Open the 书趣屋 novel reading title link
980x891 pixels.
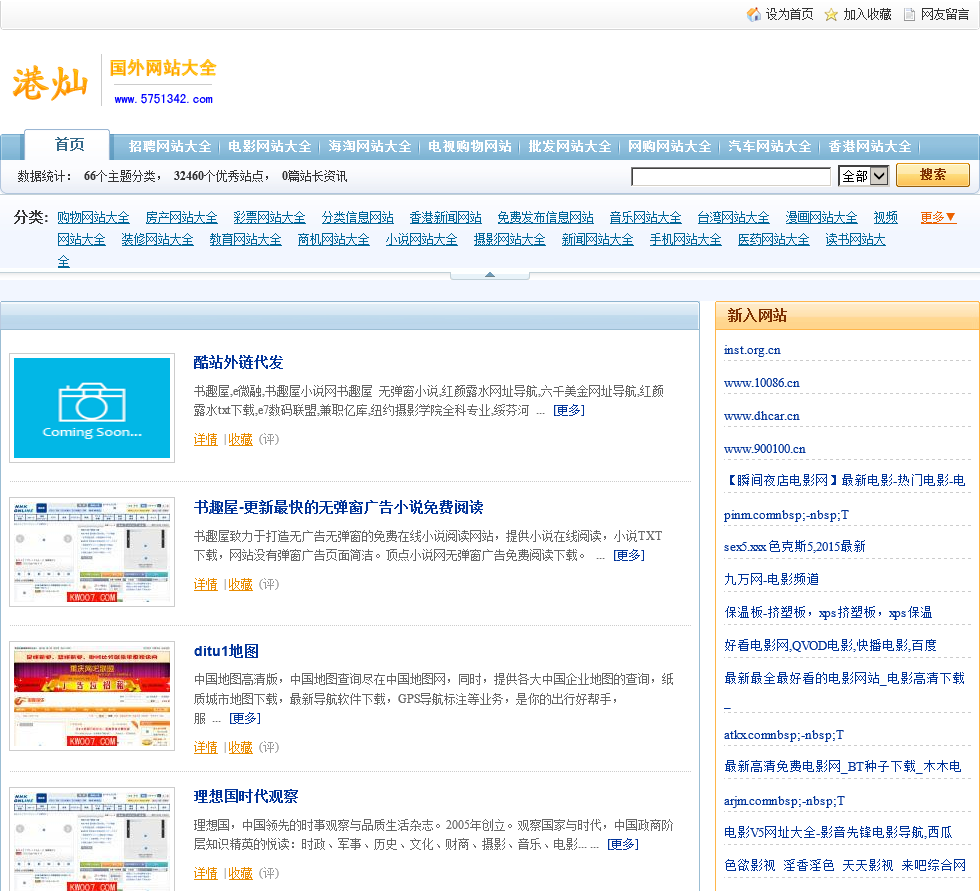click(x=338, y=507)
